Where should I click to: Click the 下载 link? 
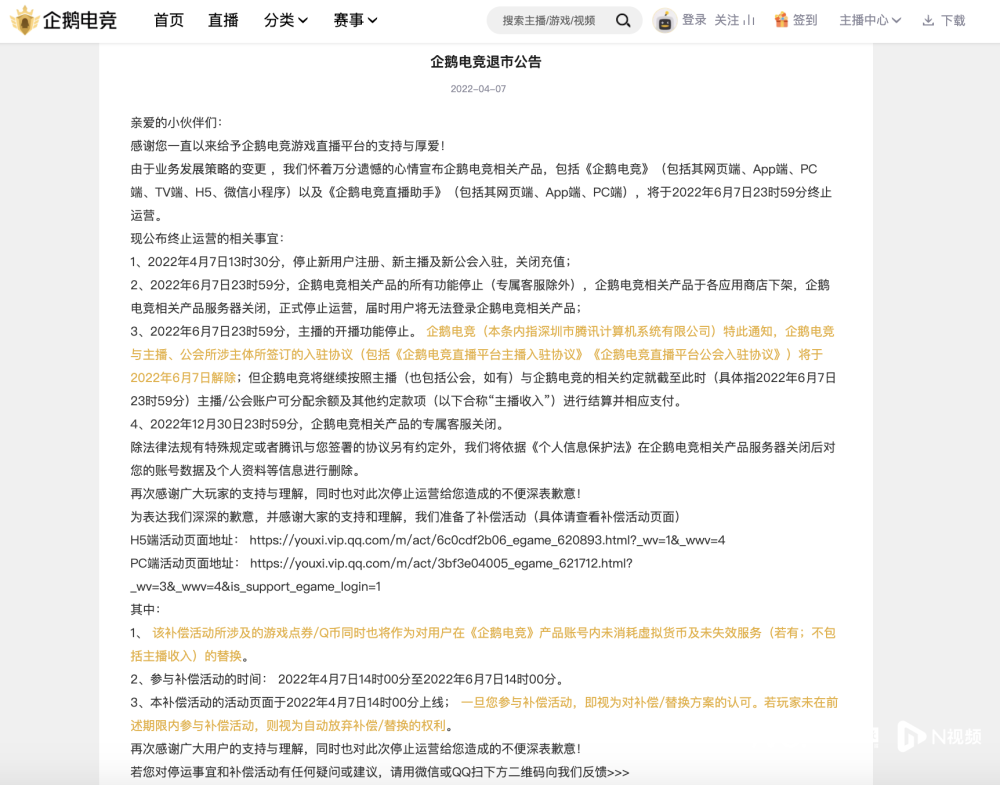953,20
